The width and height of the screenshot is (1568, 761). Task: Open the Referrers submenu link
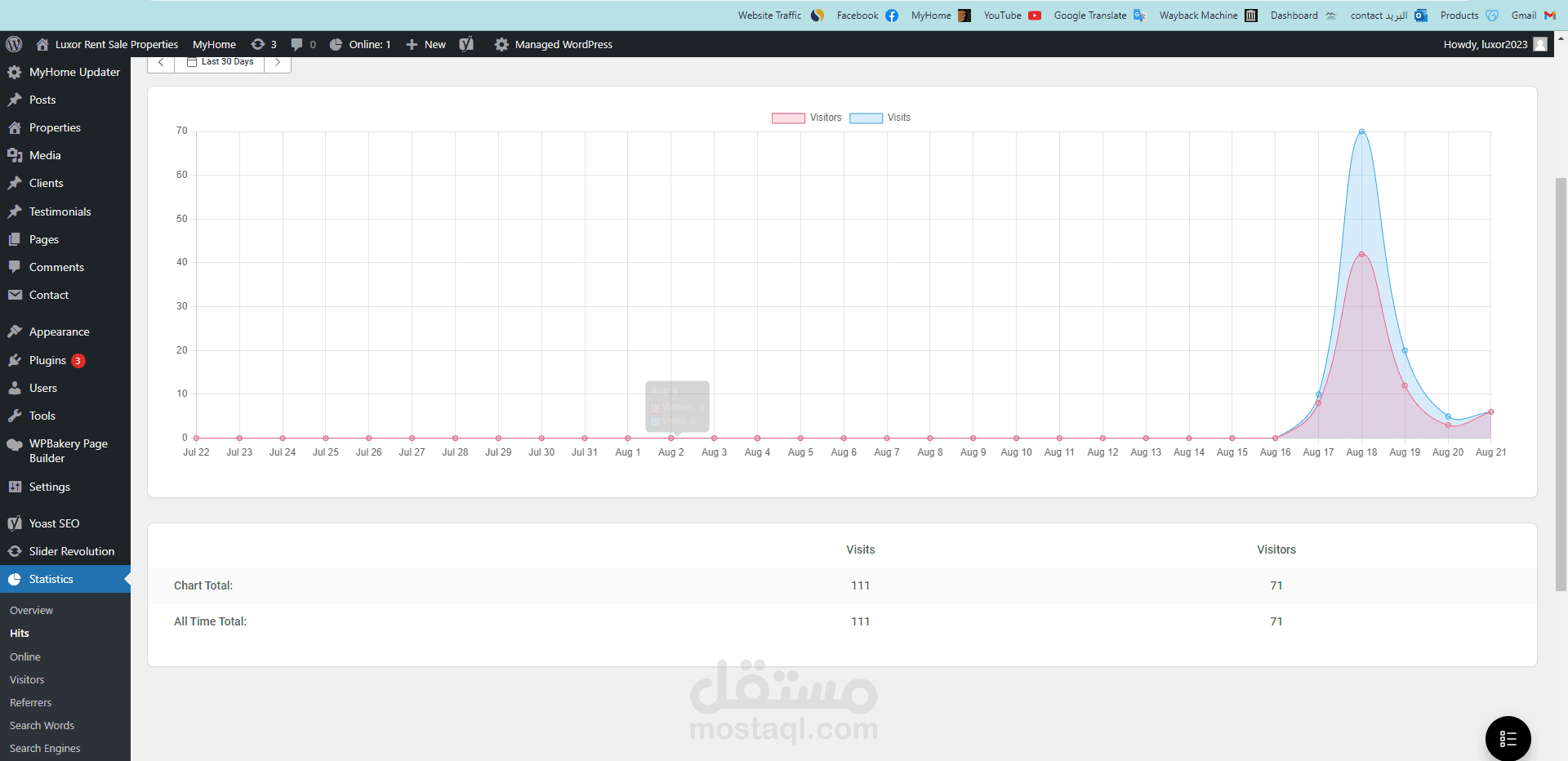pos(30,702)
